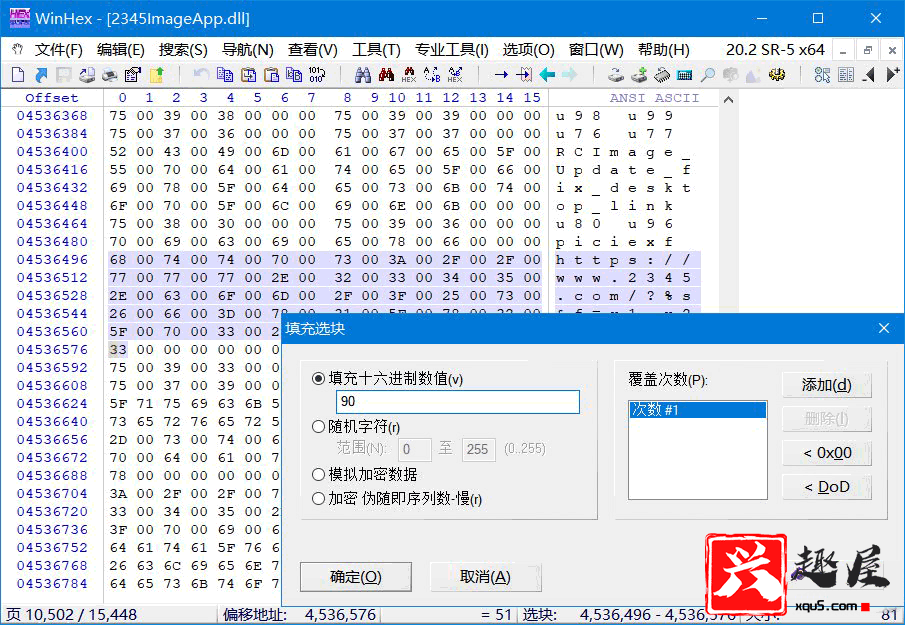Create a new file with the blank page icon

click(18, 74)
